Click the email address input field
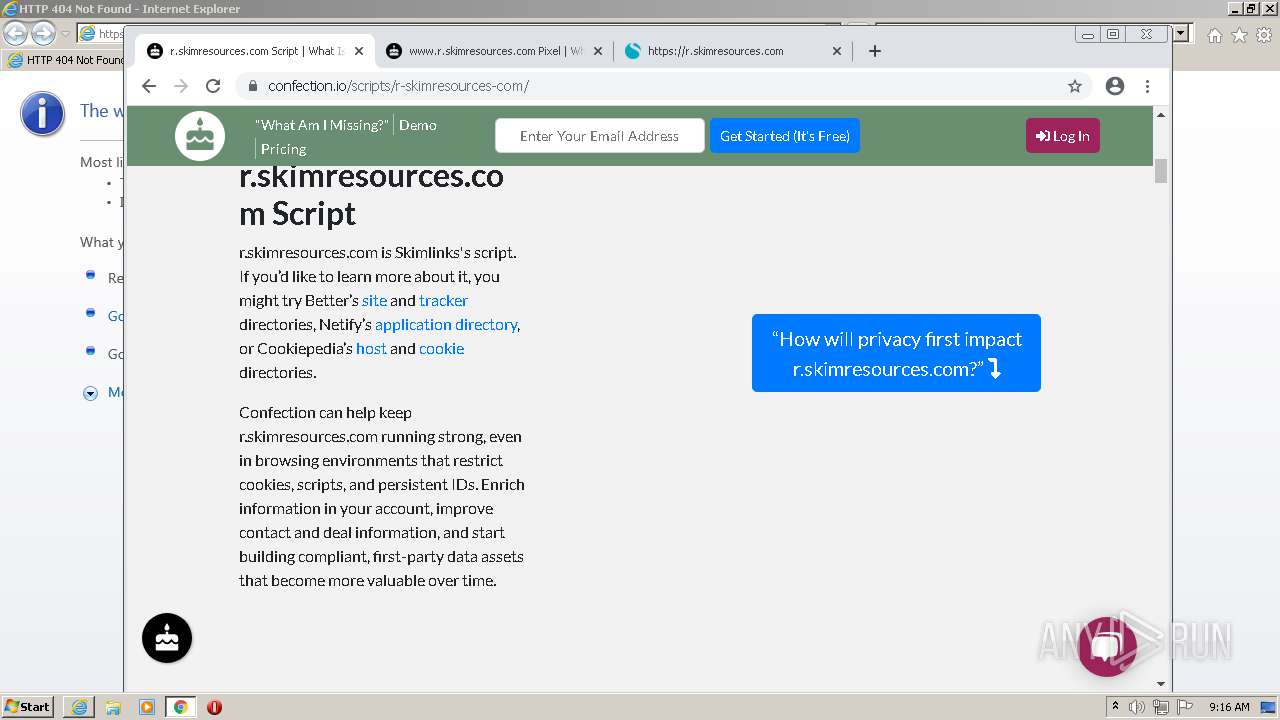The width and height of the screenshot is (1280, 720). pyautogui.click(x=599, y=136)
